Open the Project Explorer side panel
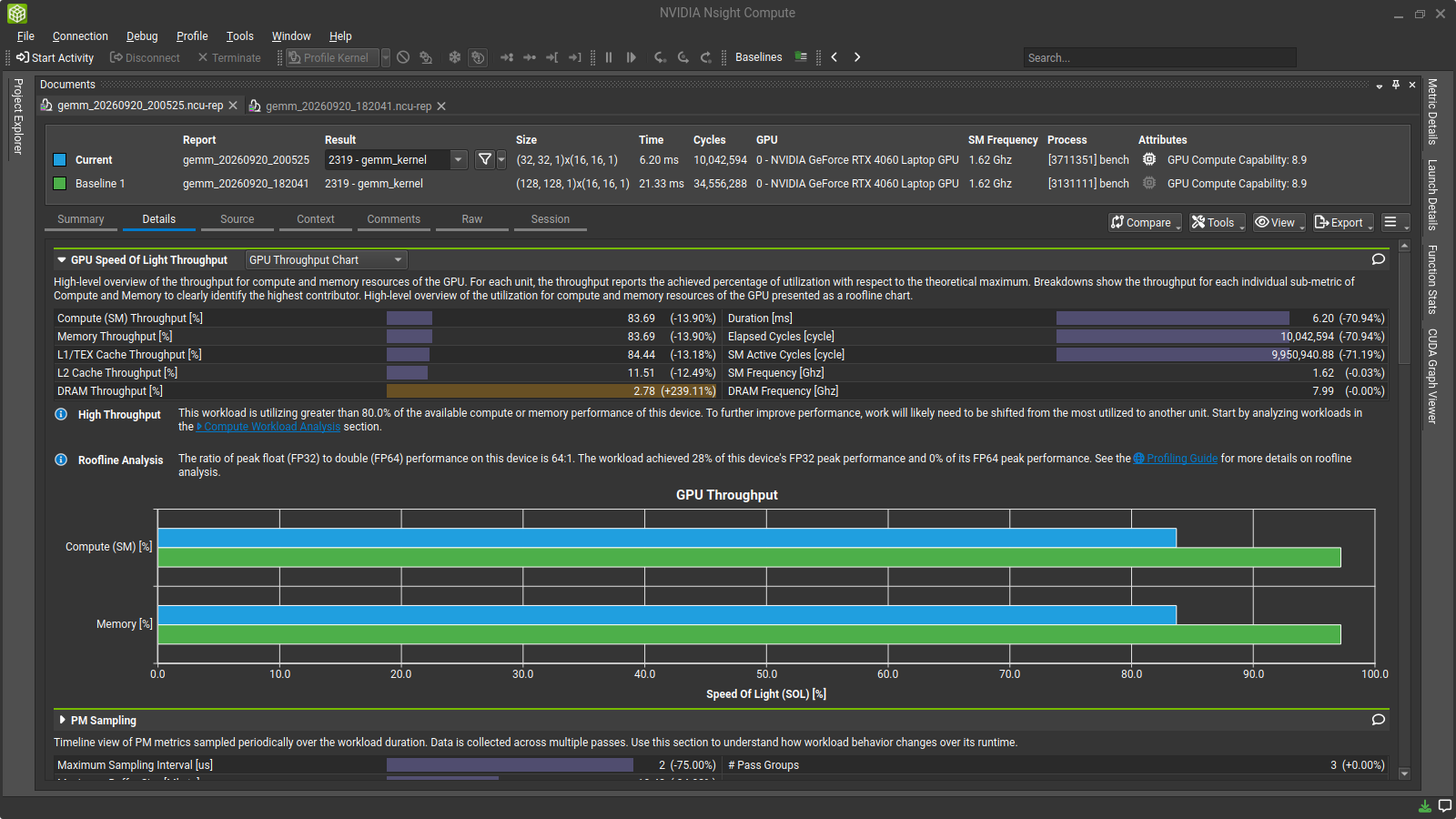1456x819 pixels. click(17, 116)
